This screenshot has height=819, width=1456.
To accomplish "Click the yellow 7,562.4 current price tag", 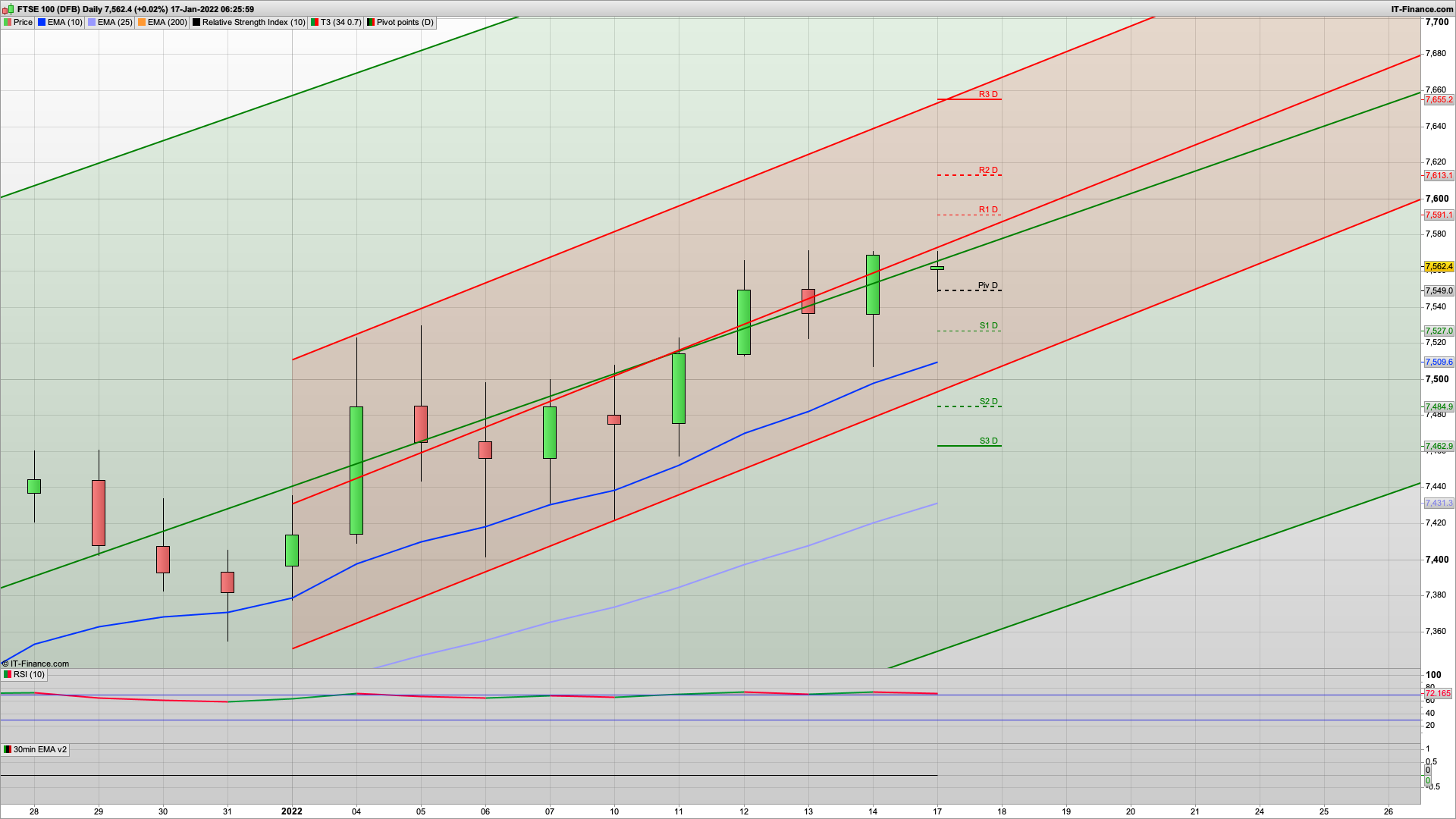I will coord(1439,266).
